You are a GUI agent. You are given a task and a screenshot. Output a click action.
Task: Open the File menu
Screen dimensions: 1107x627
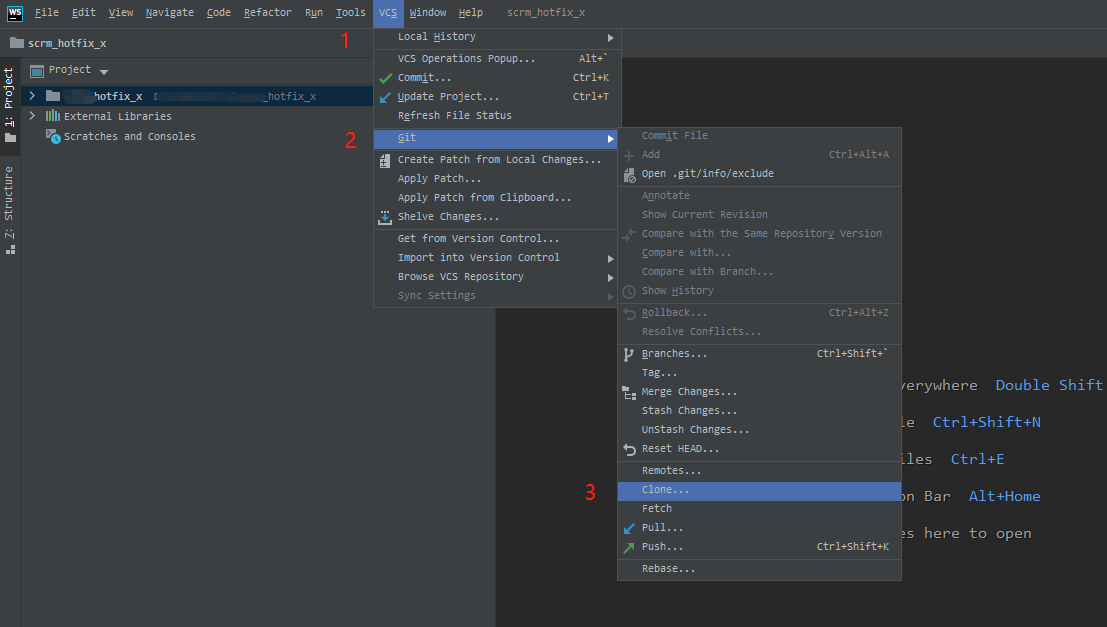[47, 13]
